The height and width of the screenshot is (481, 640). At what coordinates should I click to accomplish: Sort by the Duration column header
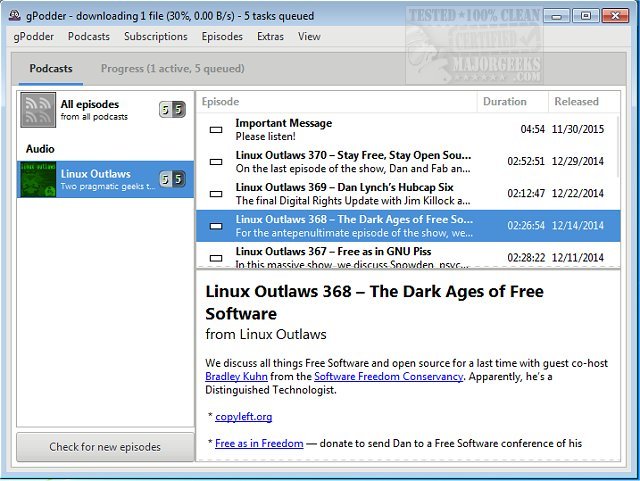coord(512,102)
